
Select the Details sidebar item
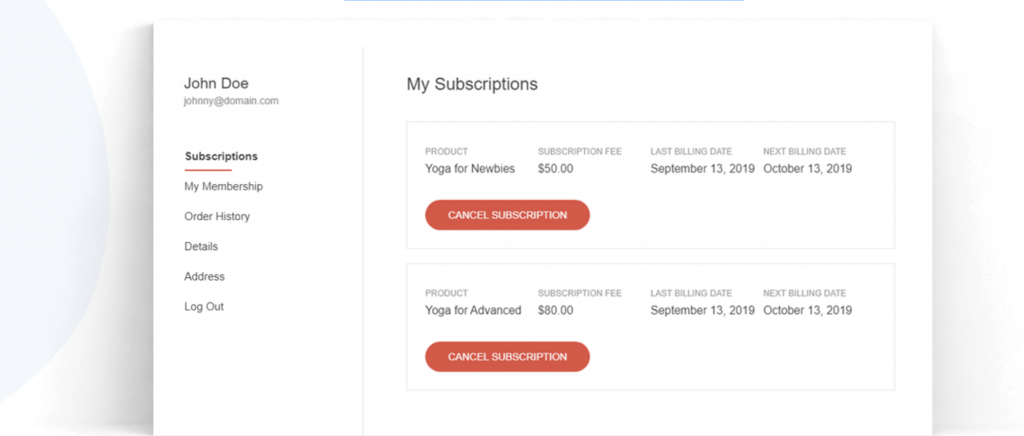201,246
